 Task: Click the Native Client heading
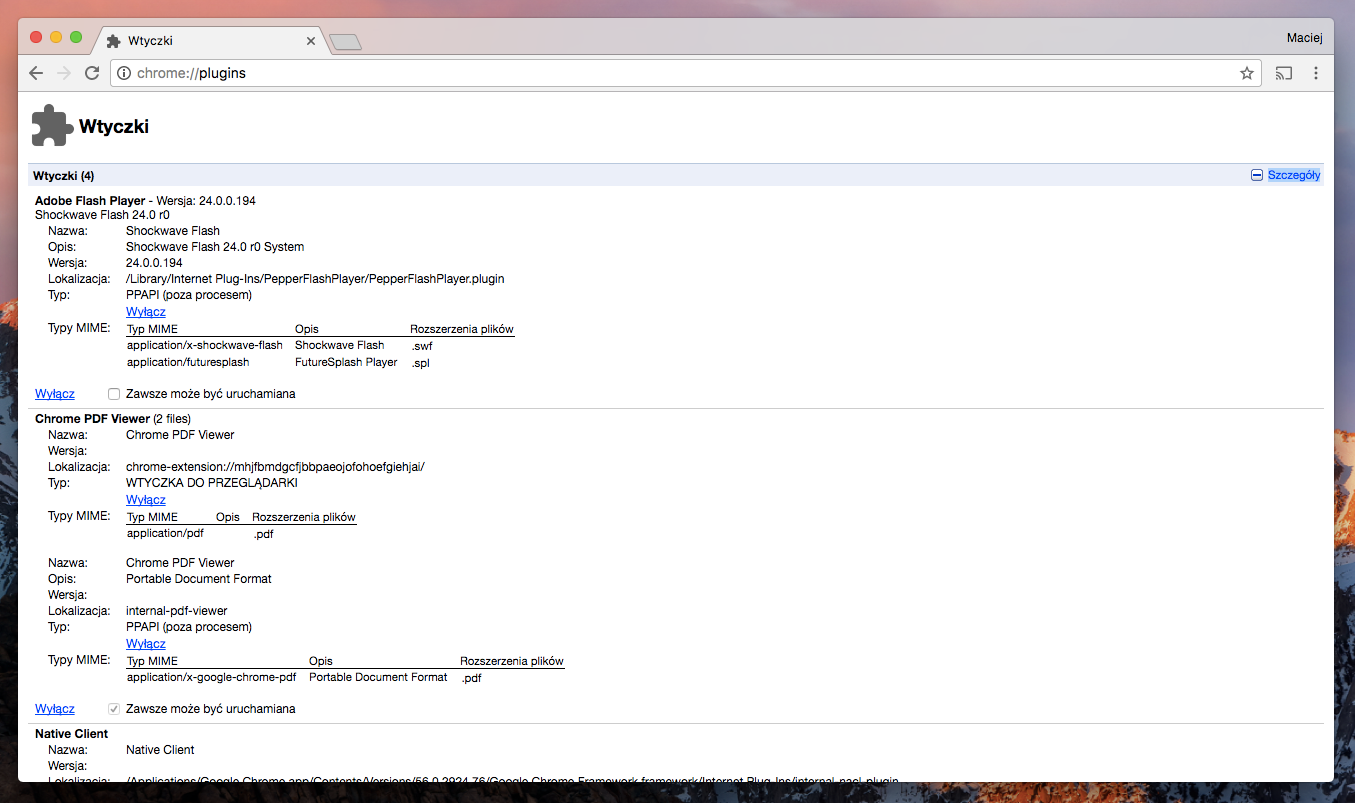point(71,734)
